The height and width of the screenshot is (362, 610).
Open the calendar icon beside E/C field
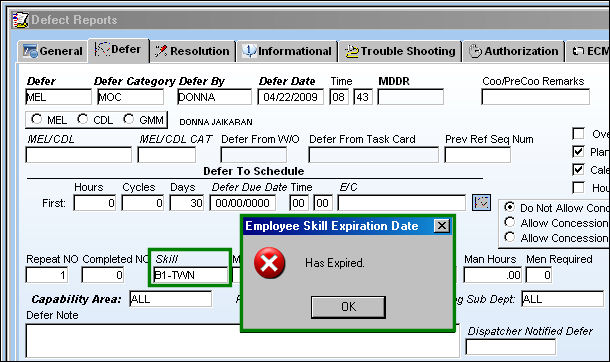(x=481, y=203)
